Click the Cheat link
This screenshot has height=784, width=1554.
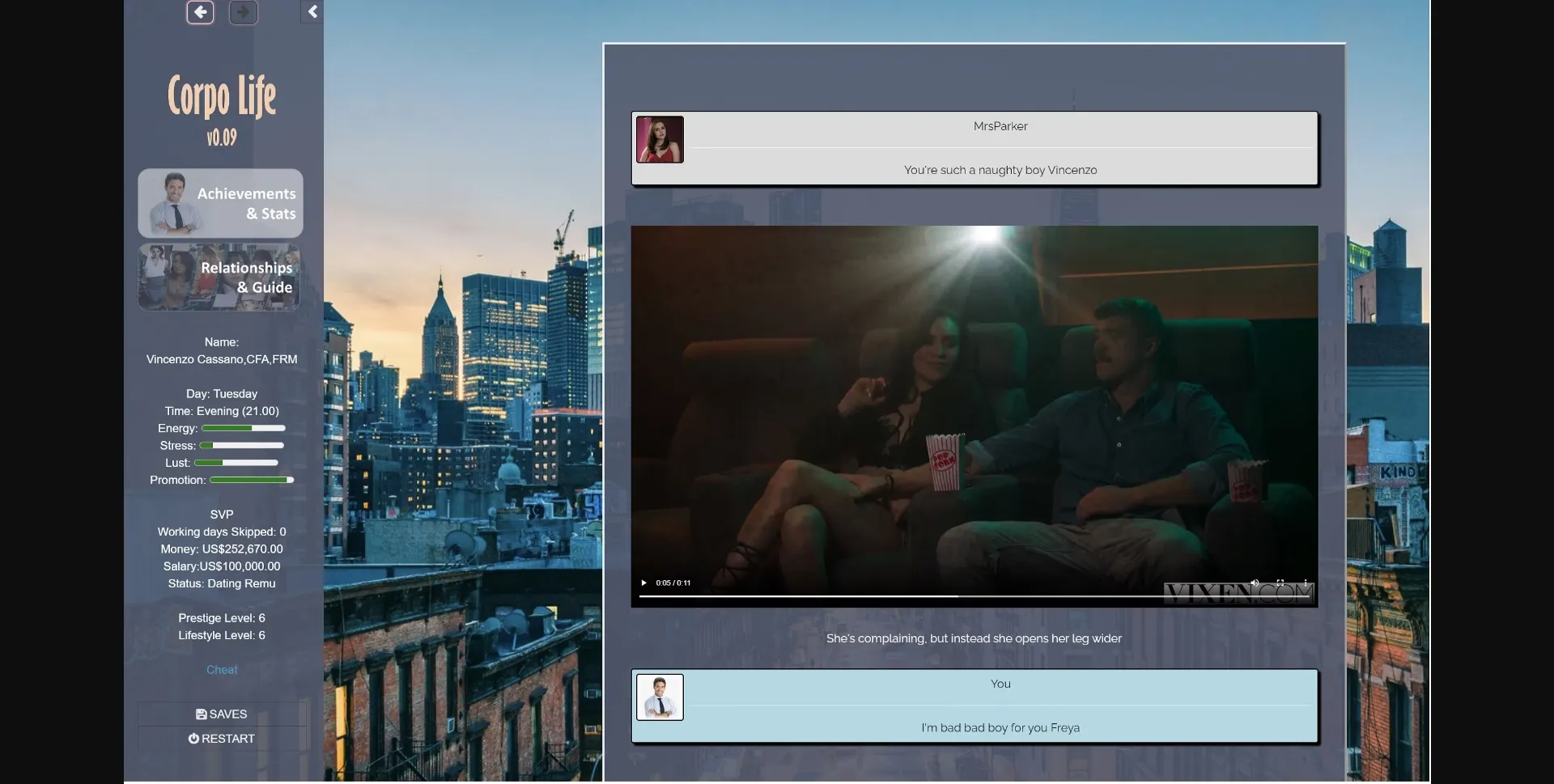coord(222,670)
